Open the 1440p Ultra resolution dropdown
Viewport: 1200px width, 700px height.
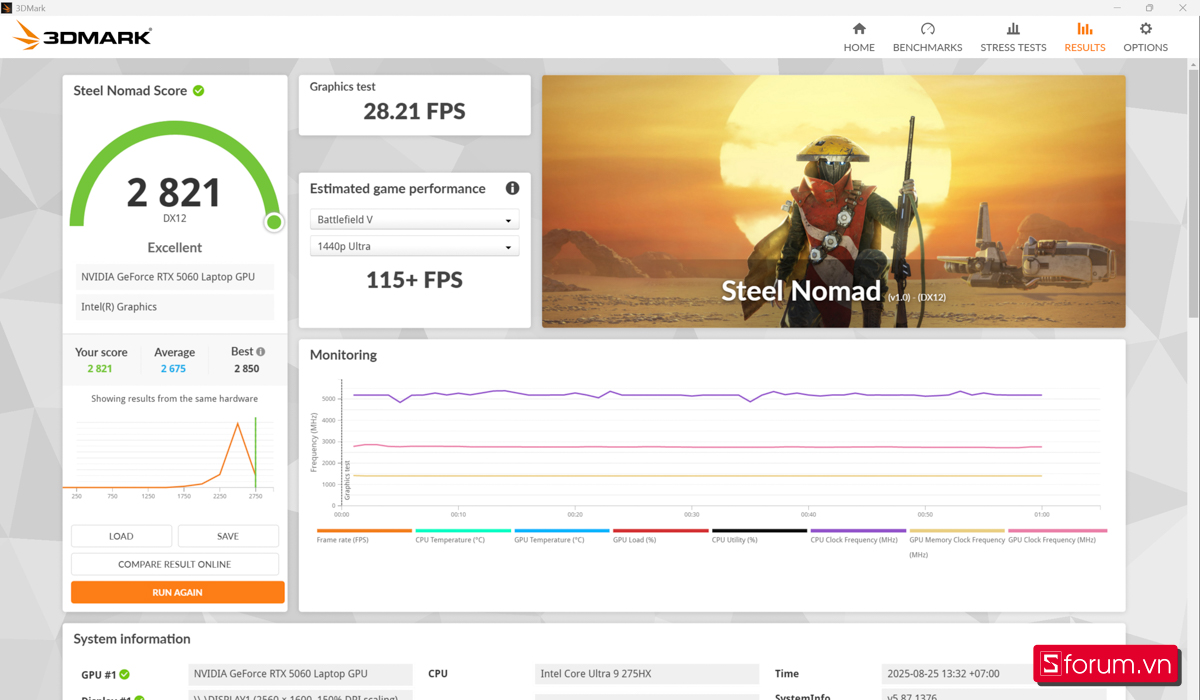tap(414, 245)
